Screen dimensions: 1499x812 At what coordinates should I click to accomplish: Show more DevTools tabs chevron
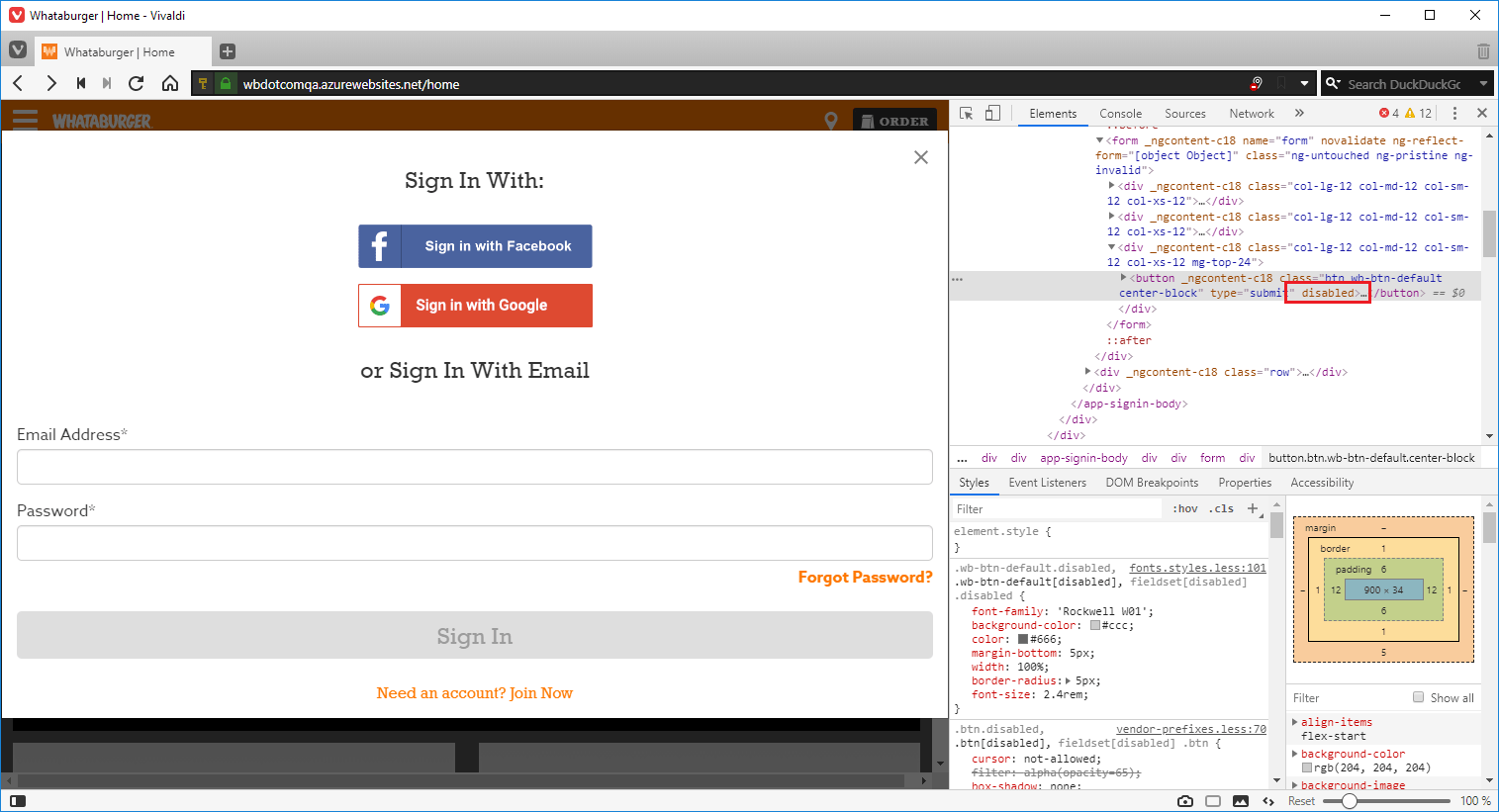pos(1299,114)
